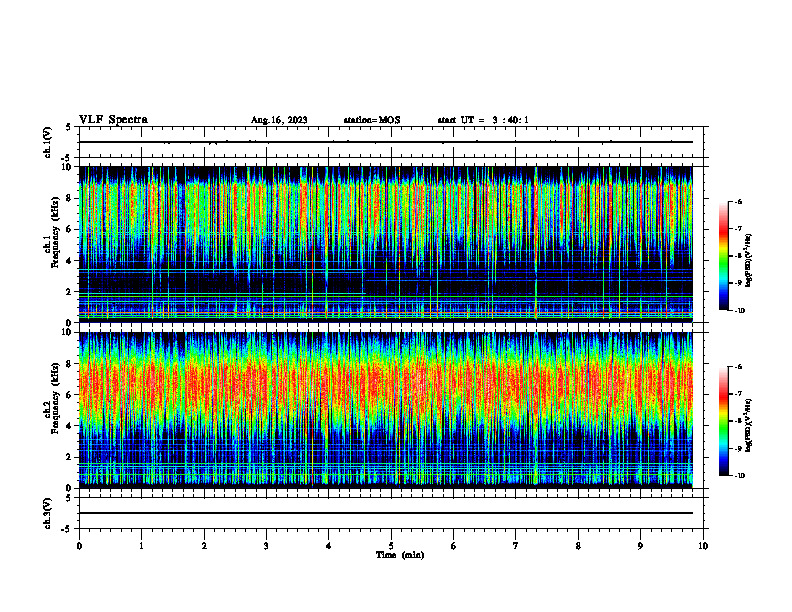
Task: Click the "ch.1(V)" axis label
Action: click(48, 142)
